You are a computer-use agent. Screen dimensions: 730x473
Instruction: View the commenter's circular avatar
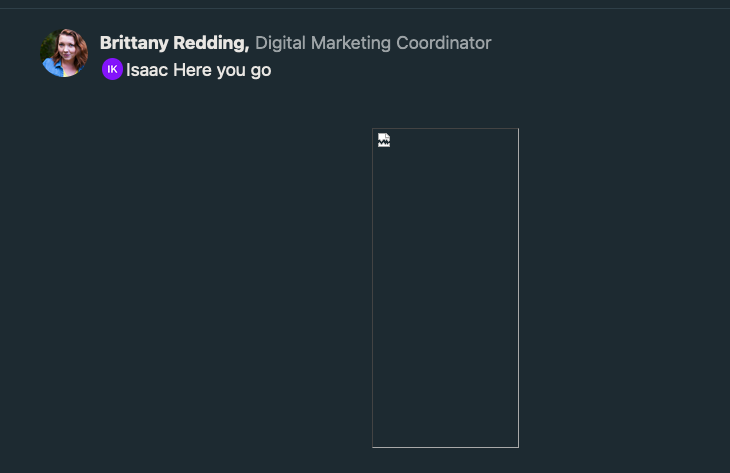(x=64, y=53)
